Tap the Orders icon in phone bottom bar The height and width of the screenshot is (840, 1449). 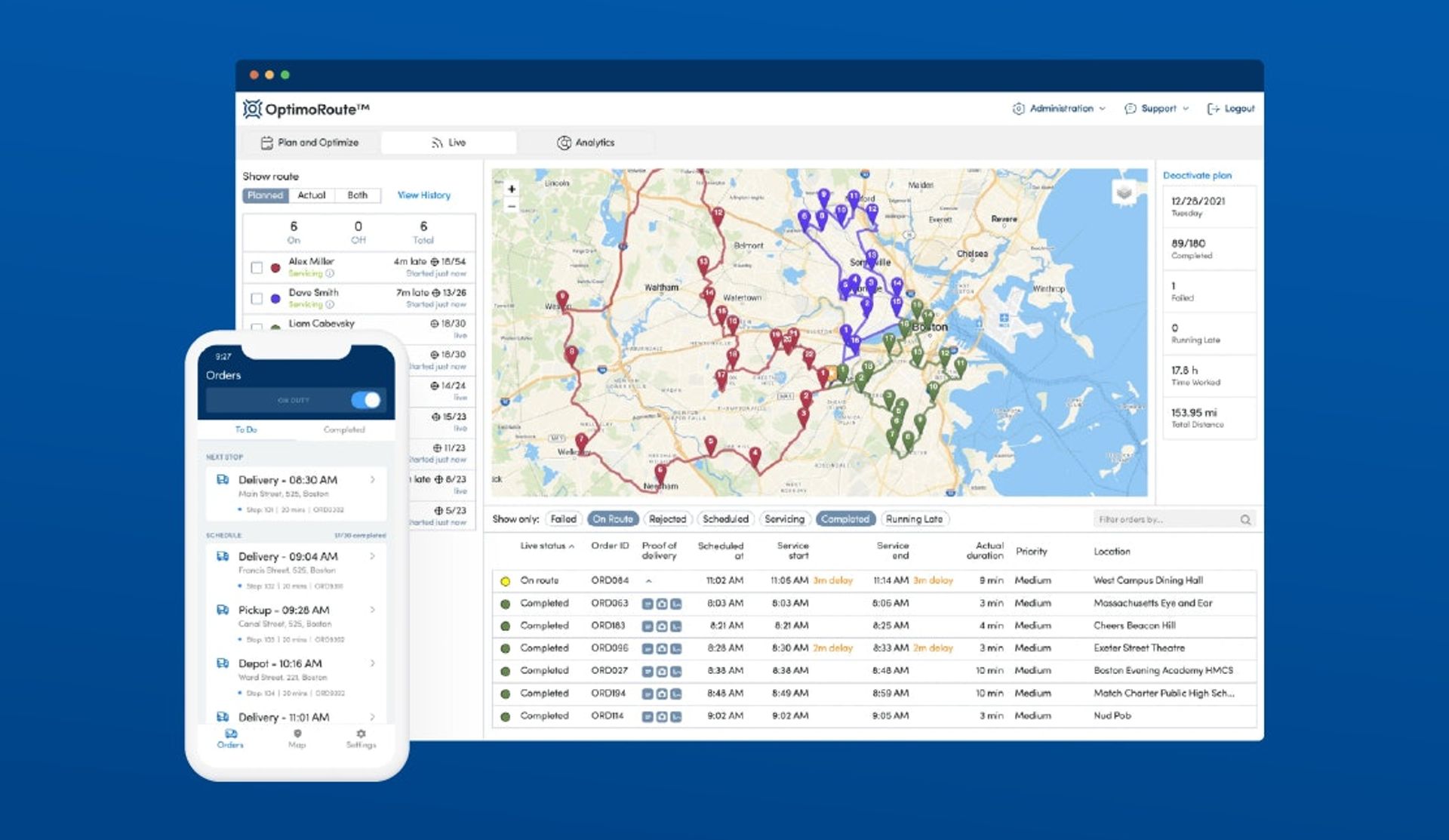click(x=231, y=734)
